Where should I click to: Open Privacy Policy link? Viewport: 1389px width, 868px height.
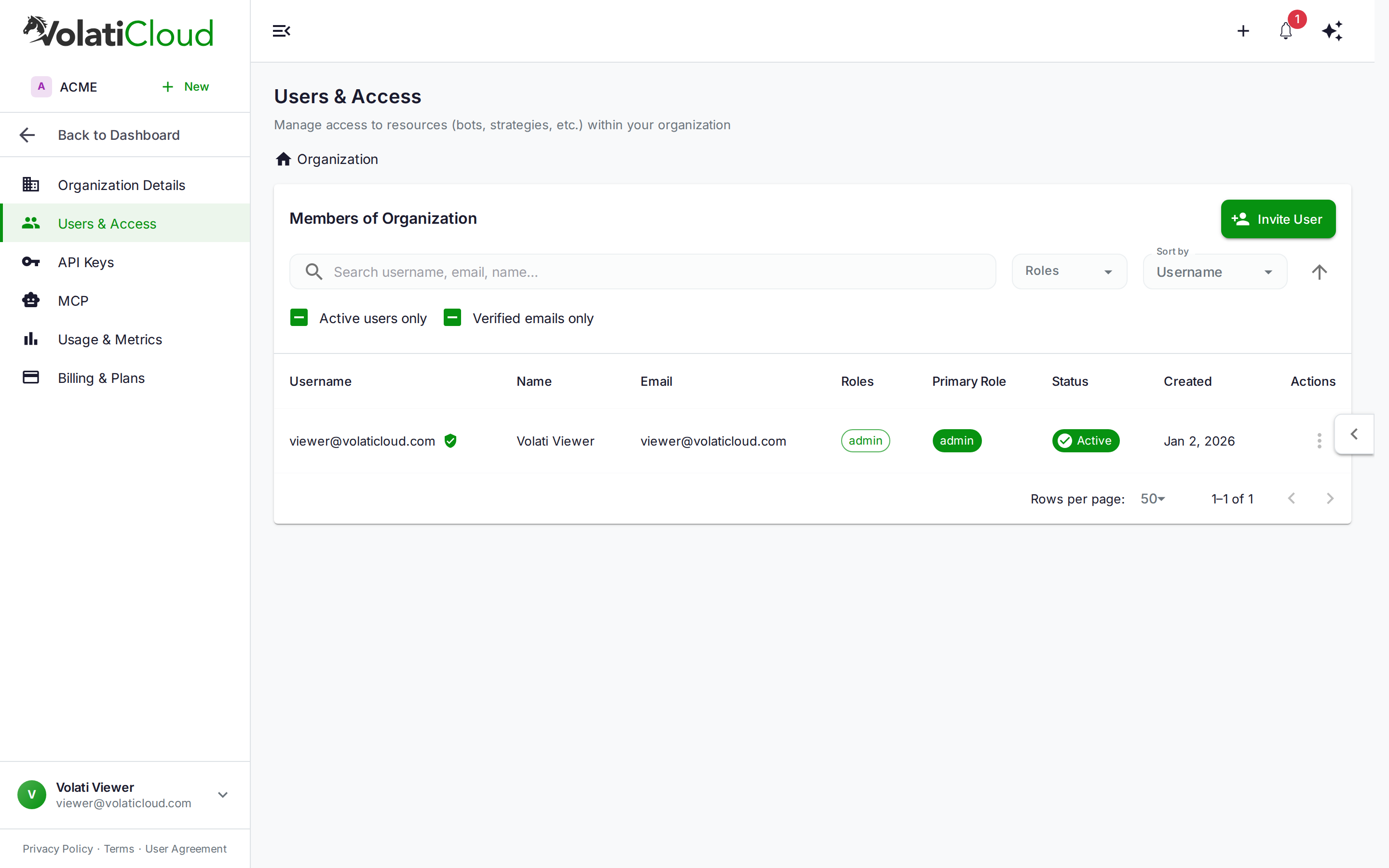57,849
